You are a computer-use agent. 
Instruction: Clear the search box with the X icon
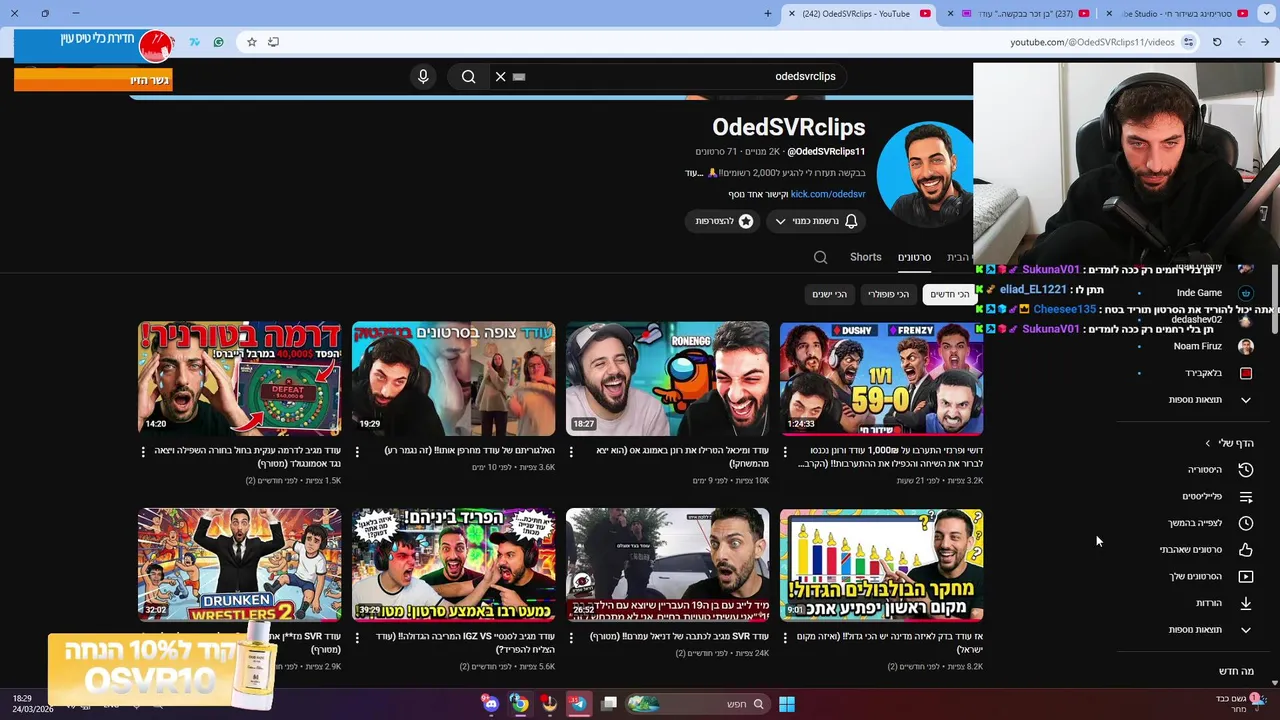(501, 76)
